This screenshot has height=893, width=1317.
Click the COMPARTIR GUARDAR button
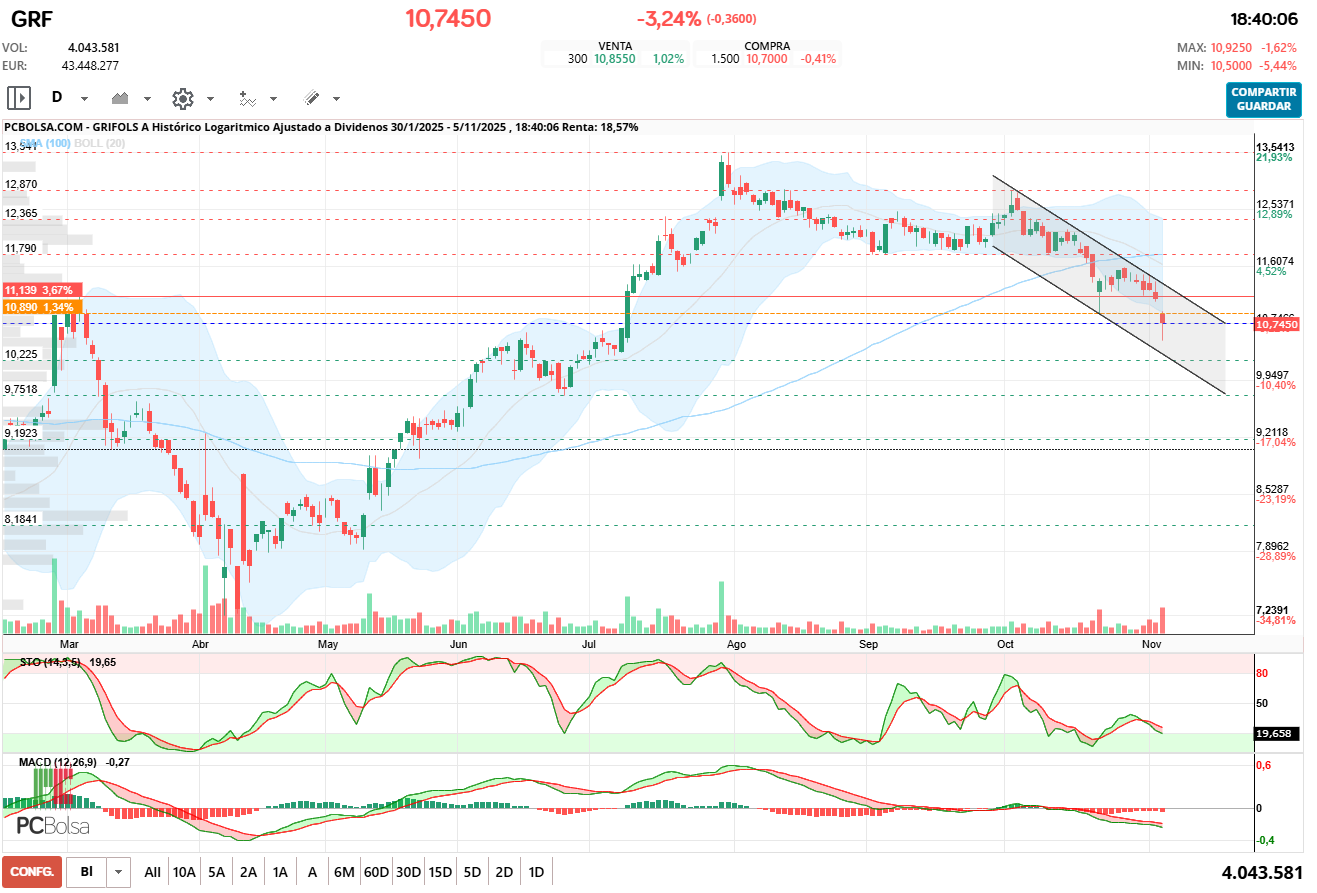point(1264,99)
